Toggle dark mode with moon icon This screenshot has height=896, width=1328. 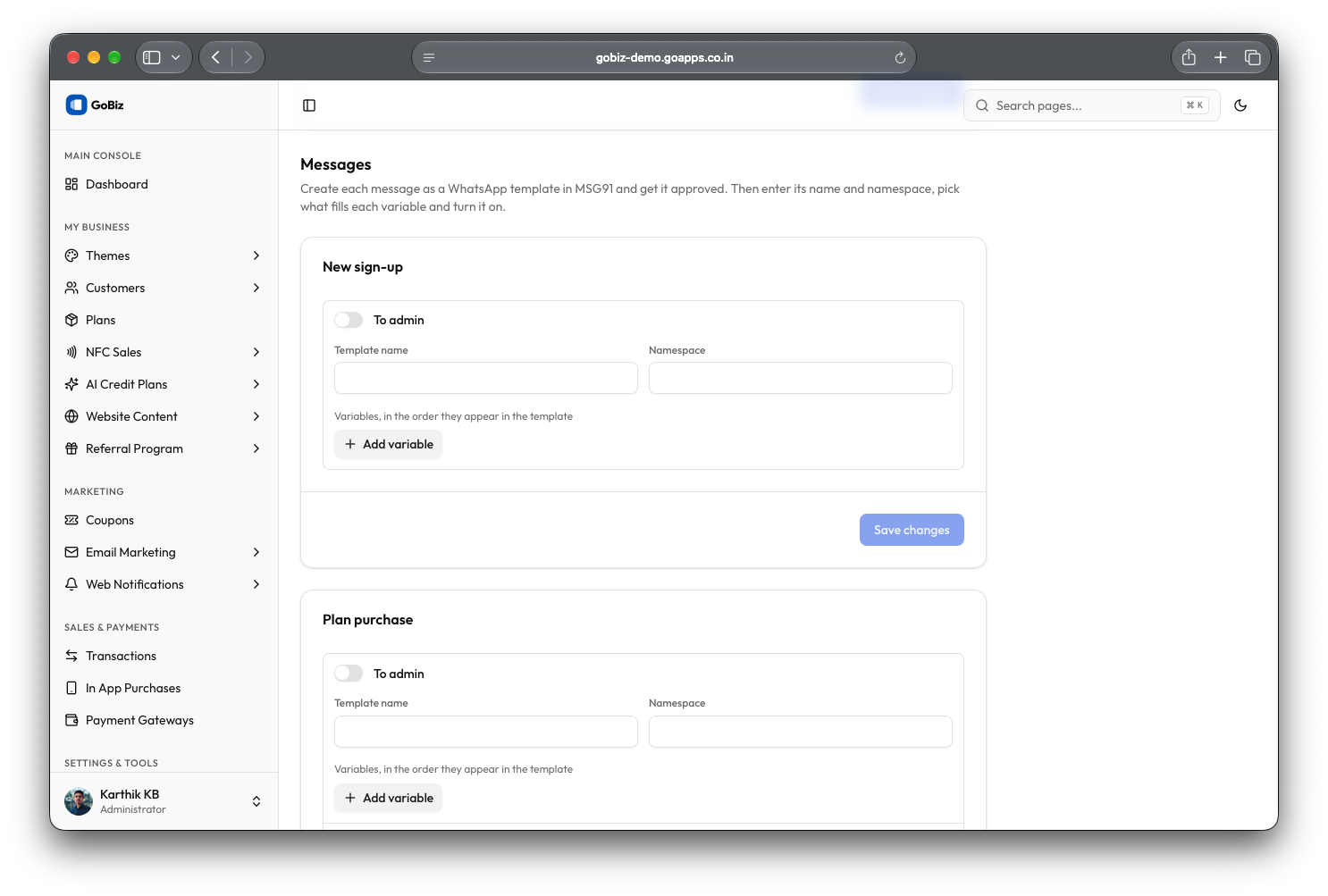[1240, 105]
